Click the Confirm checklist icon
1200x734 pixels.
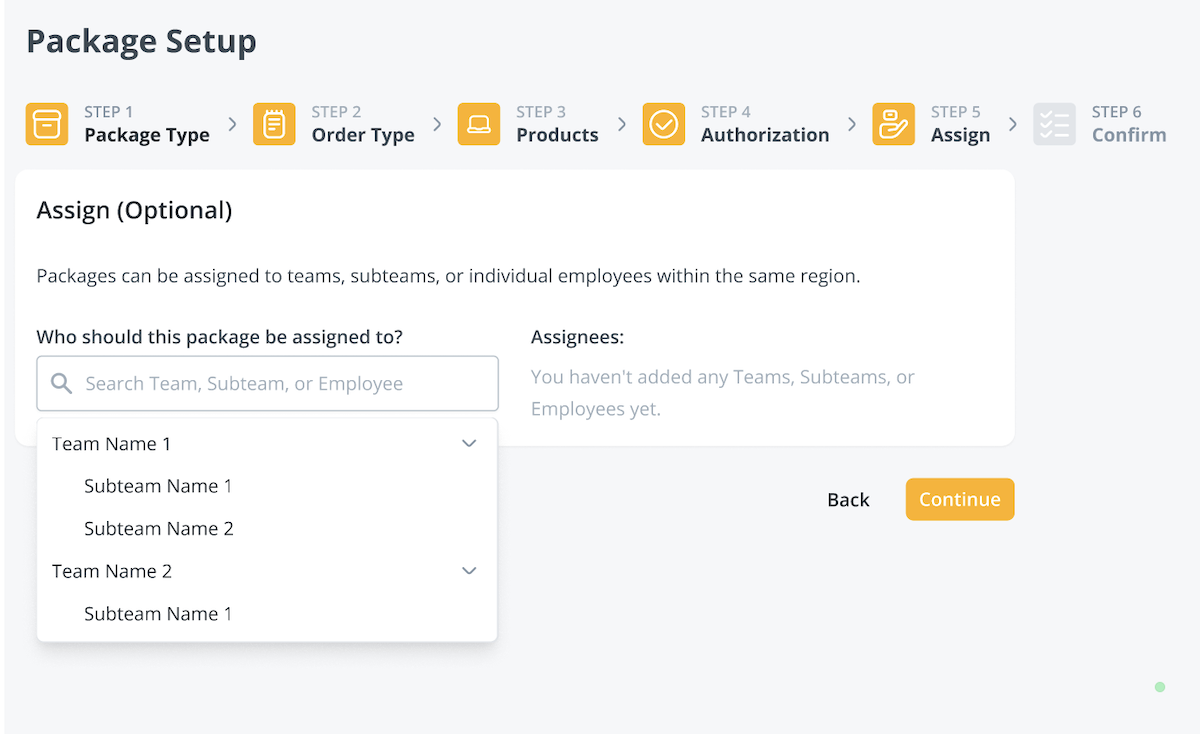point(1054,125)
